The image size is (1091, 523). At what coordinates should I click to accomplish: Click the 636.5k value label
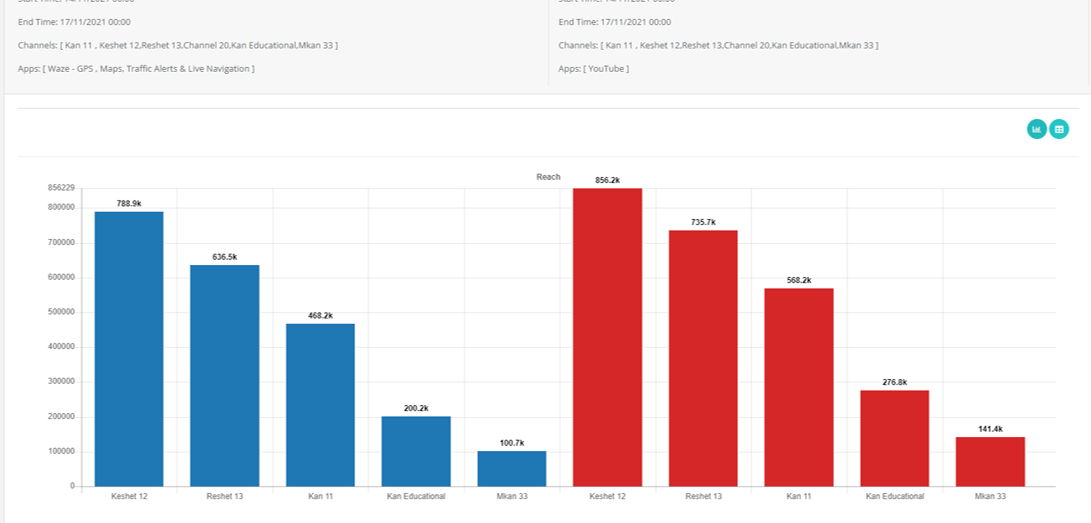coord(225,257)
